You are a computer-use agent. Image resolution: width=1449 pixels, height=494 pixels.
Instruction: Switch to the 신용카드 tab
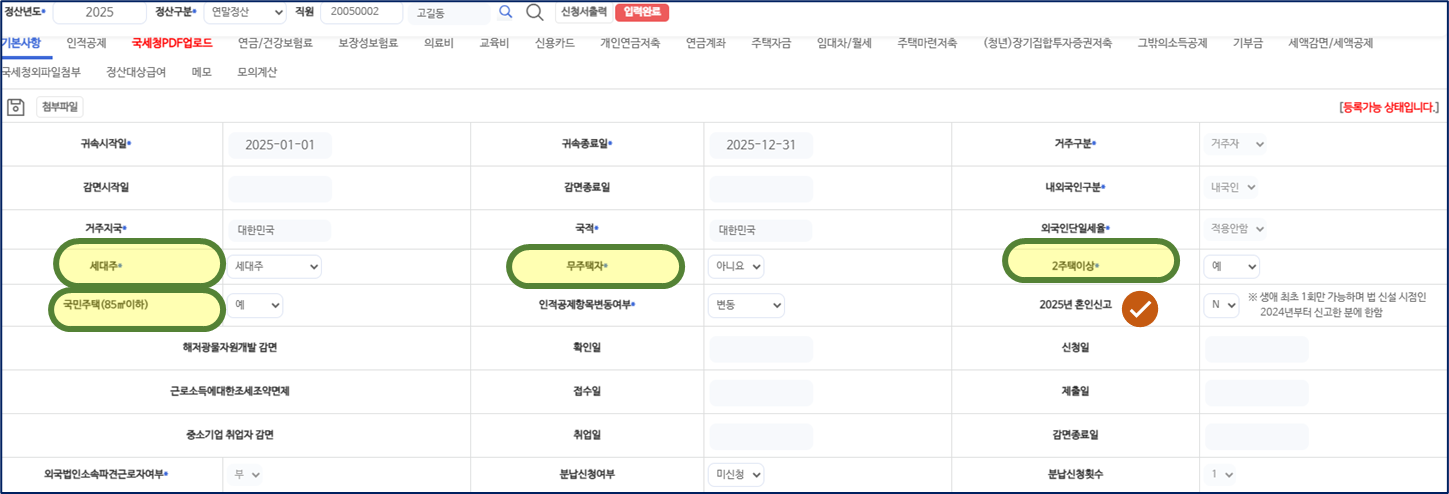555,43
